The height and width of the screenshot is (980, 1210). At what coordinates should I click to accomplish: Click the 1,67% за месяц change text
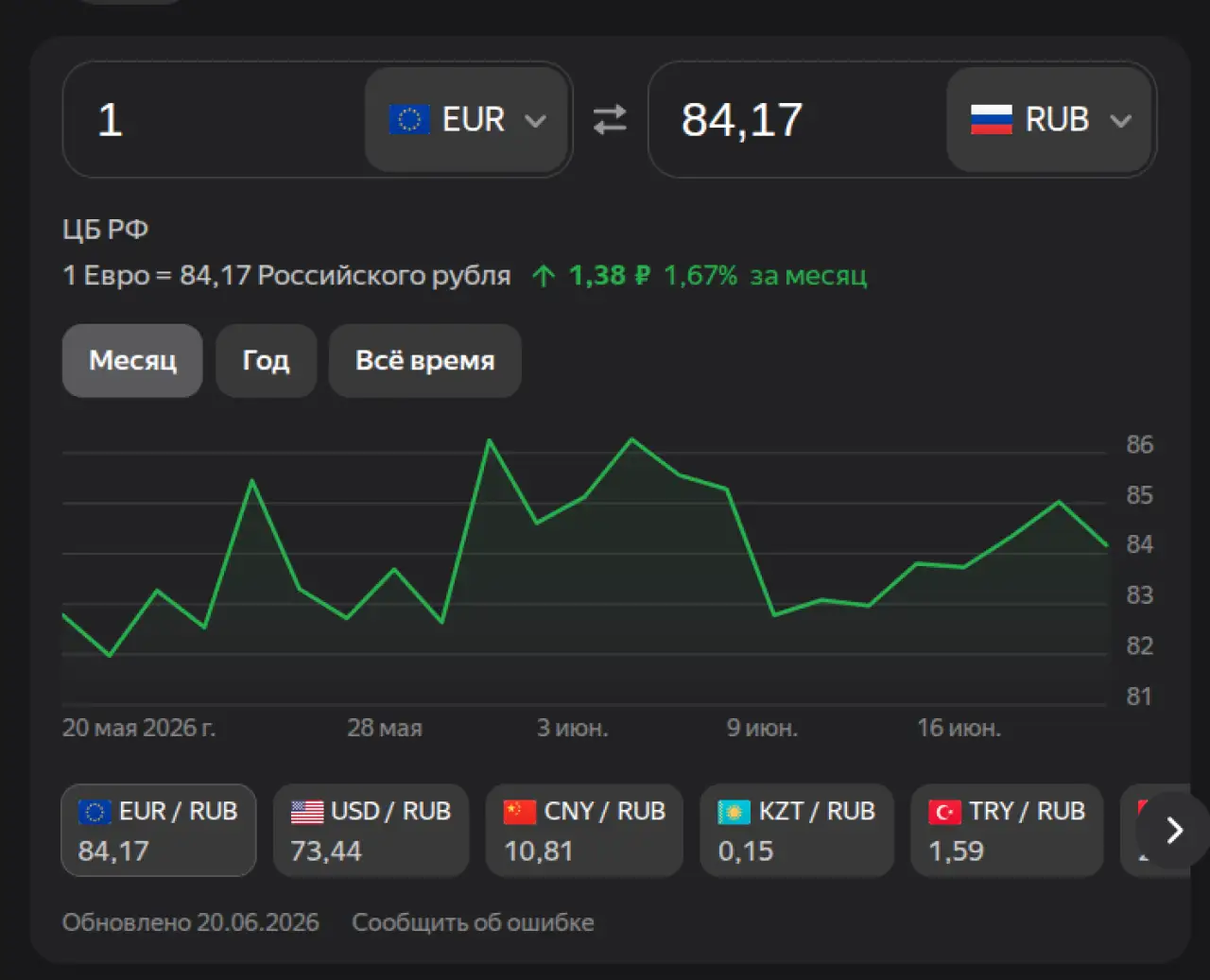pos(765,276)
